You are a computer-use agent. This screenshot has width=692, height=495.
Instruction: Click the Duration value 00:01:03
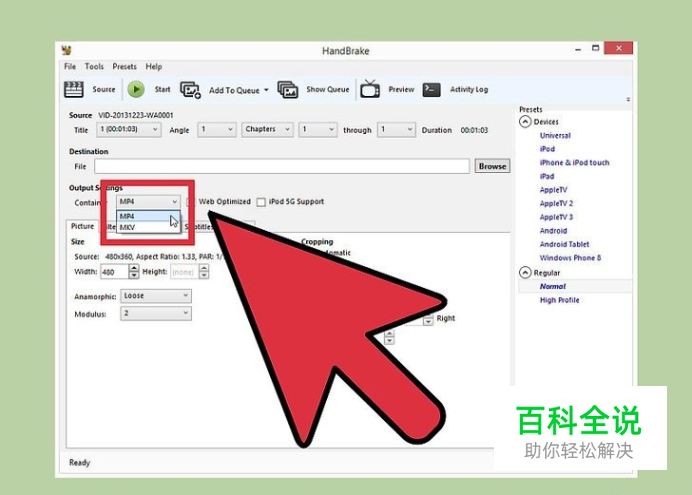[474, 131]
